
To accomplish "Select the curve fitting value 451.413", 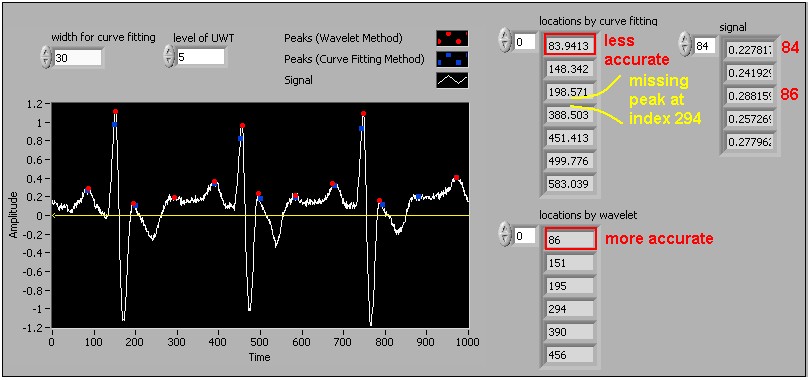I will (569, 138).
